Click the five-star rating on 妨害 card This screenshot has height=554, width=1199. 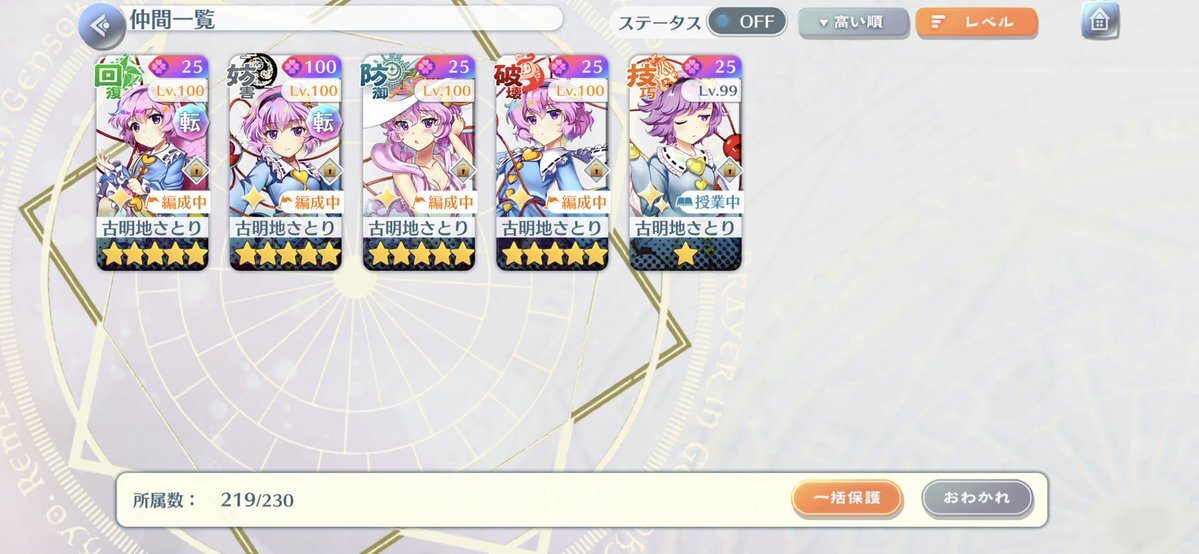(286, 253)
